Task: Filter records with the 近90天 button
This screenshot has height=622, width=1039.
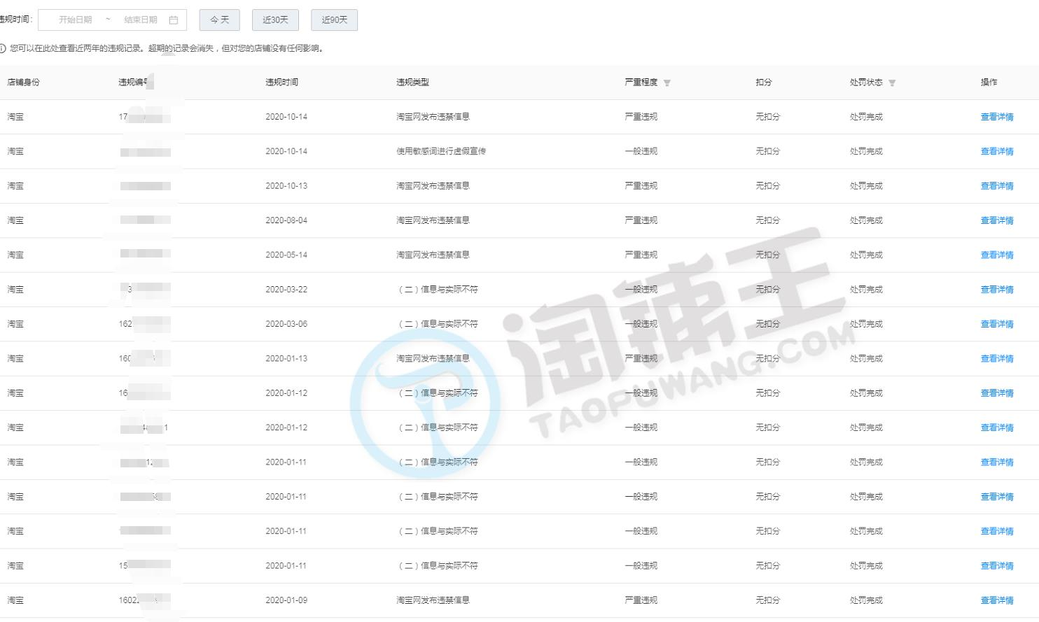Action: click(335, 20)
